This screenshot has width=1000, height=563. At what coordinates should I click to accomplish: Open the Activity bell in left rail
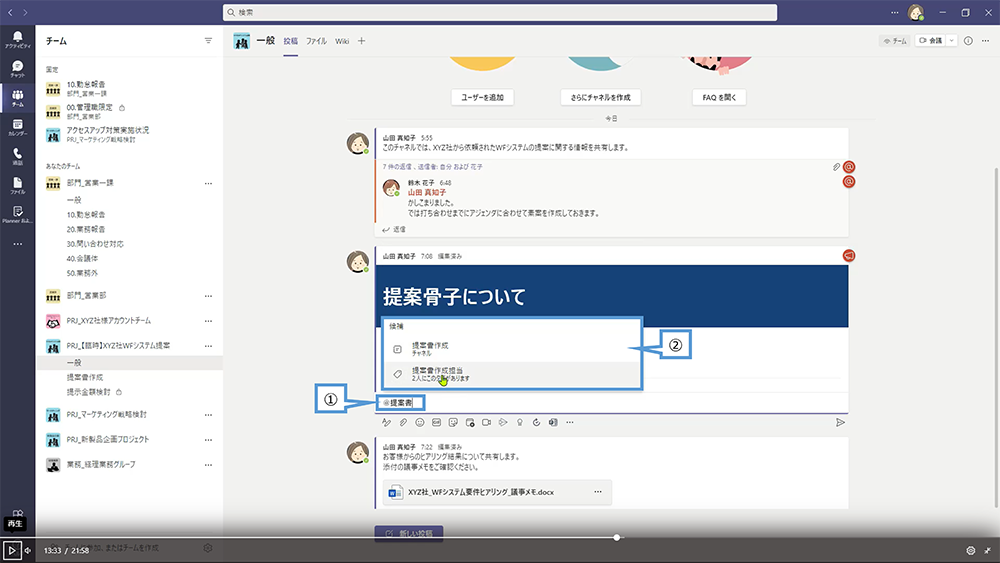pyautogui.click(x=17, y=39)
